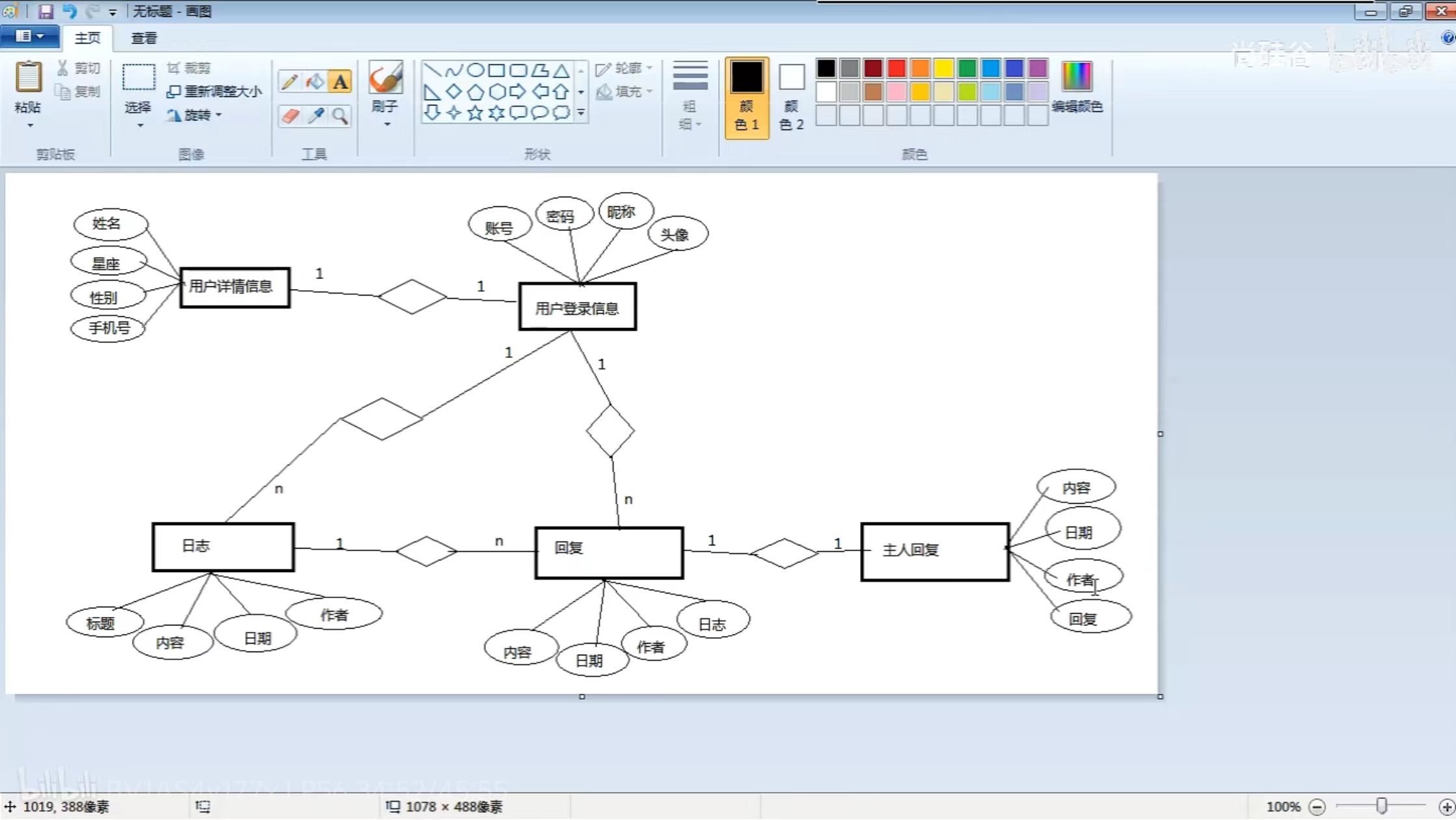Select the Color picker eyedropper tool
The image size is (1456, 820).
[x=316, y=116]
